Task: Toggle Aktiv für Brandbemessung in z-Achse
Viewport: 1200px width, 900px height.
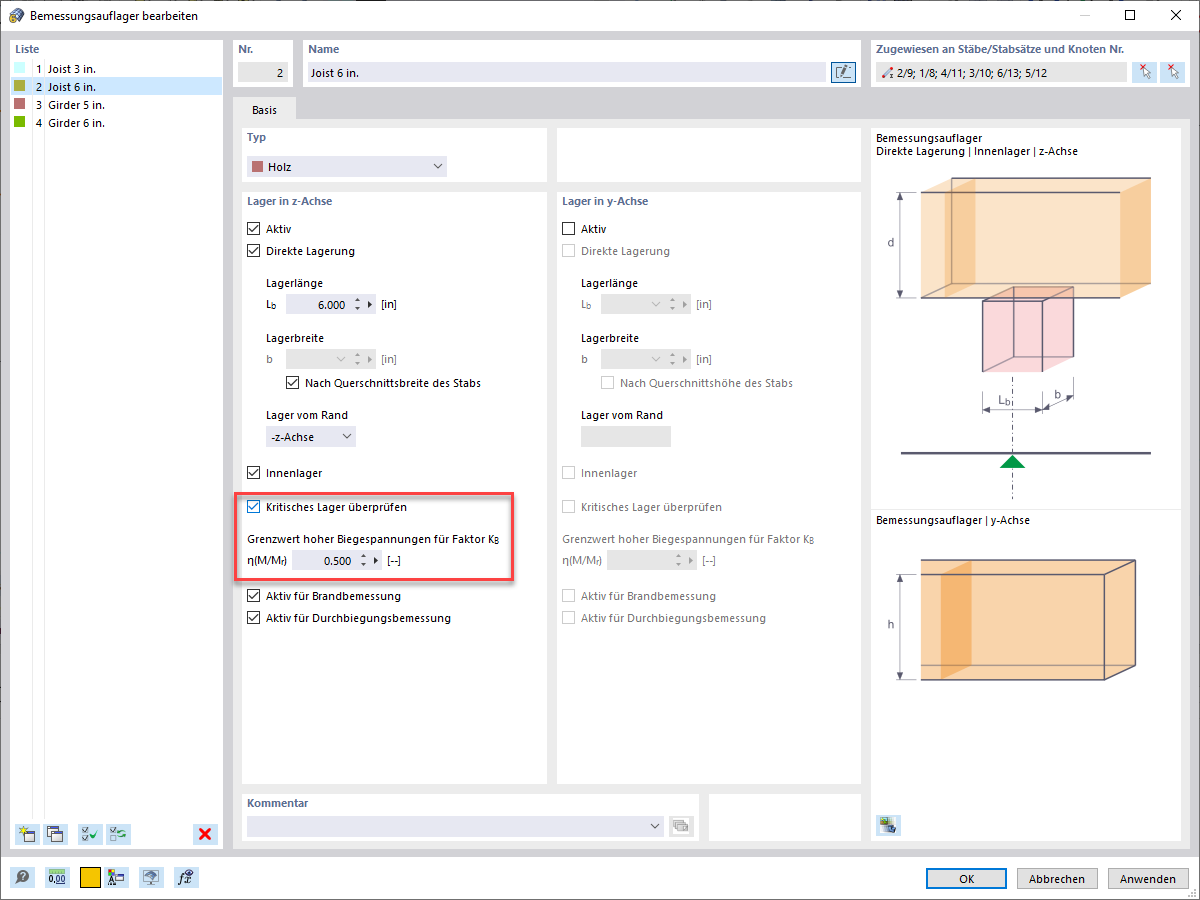Action: click(x=253, y=596)
